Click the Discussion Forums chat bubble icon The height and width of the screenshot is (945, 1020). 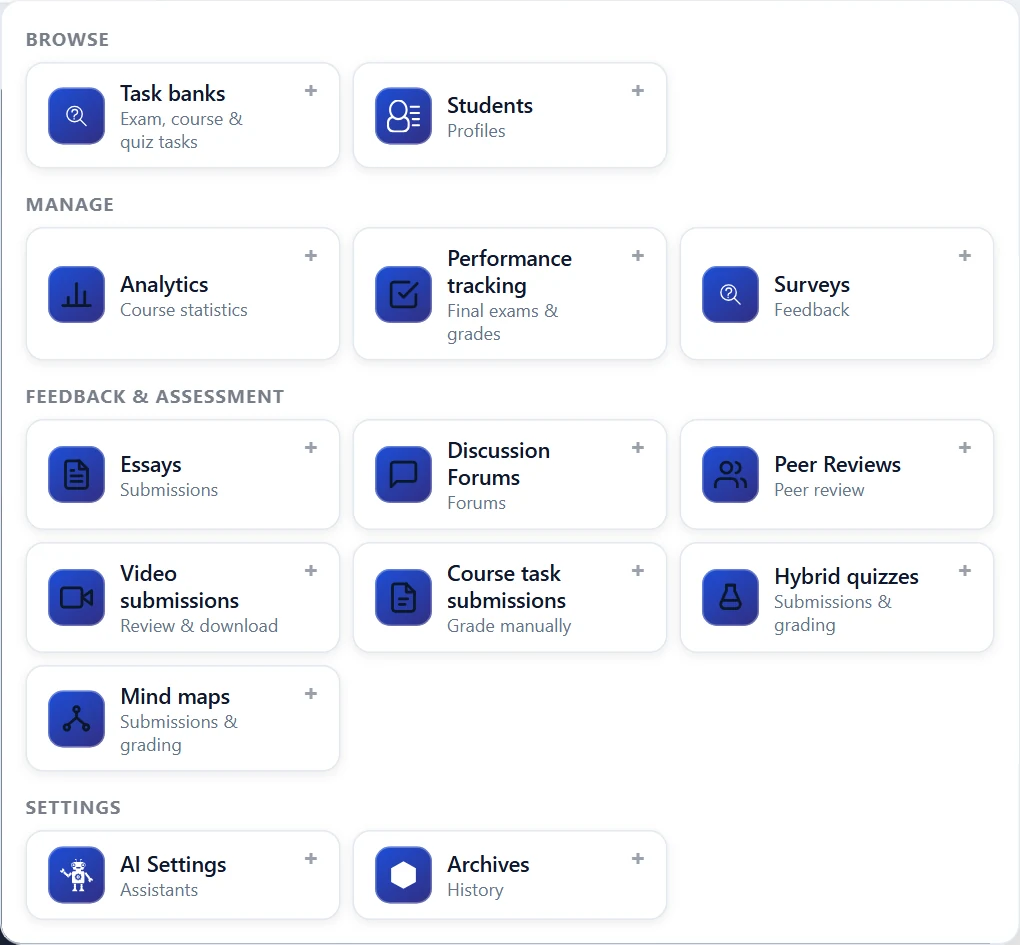[x=403, y=474]
